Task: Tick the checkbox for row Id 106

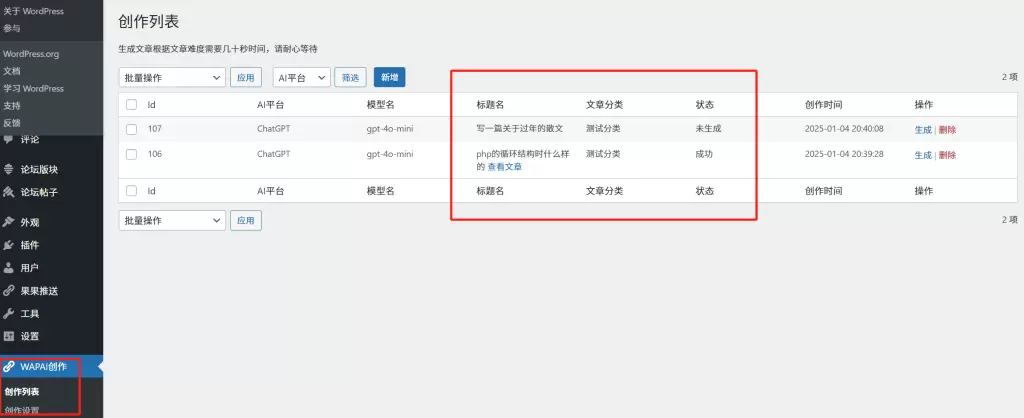Action: coord(131,155)
